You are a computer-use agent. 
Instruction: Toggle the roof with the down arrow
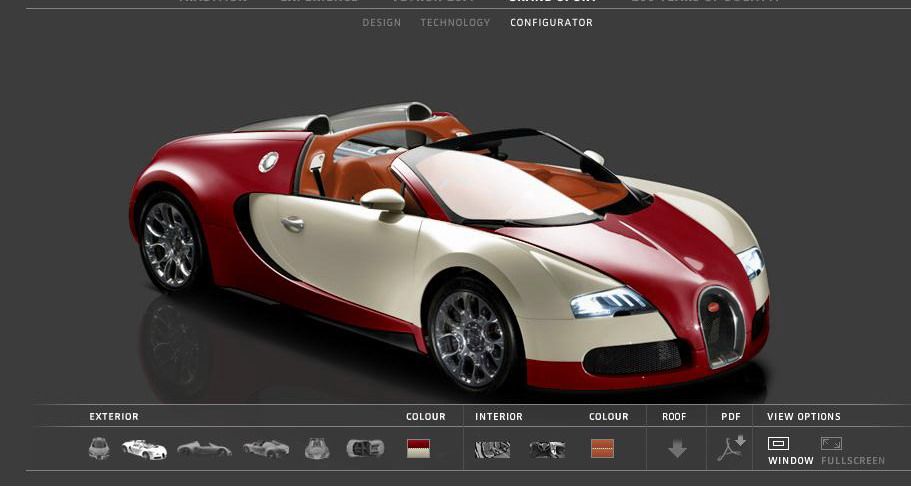click(x=677, y=449)
